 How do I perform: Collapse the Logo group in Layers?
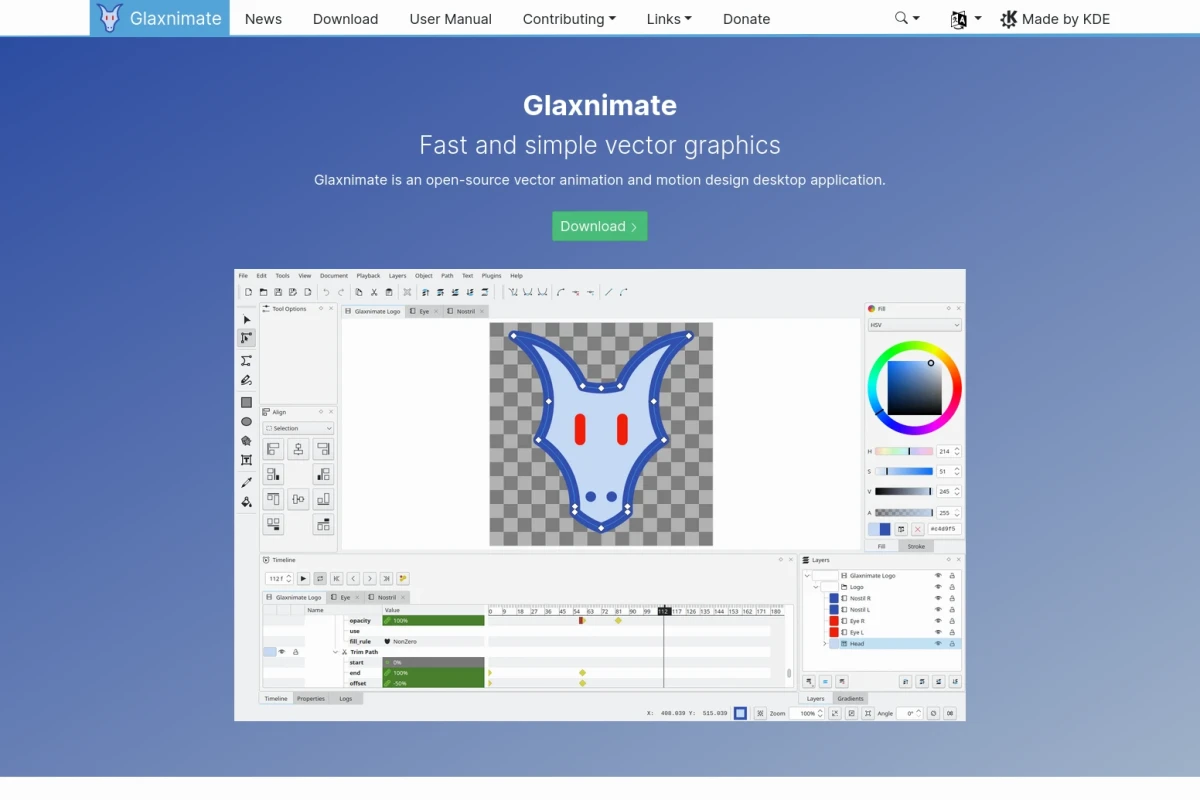[815, 587]
